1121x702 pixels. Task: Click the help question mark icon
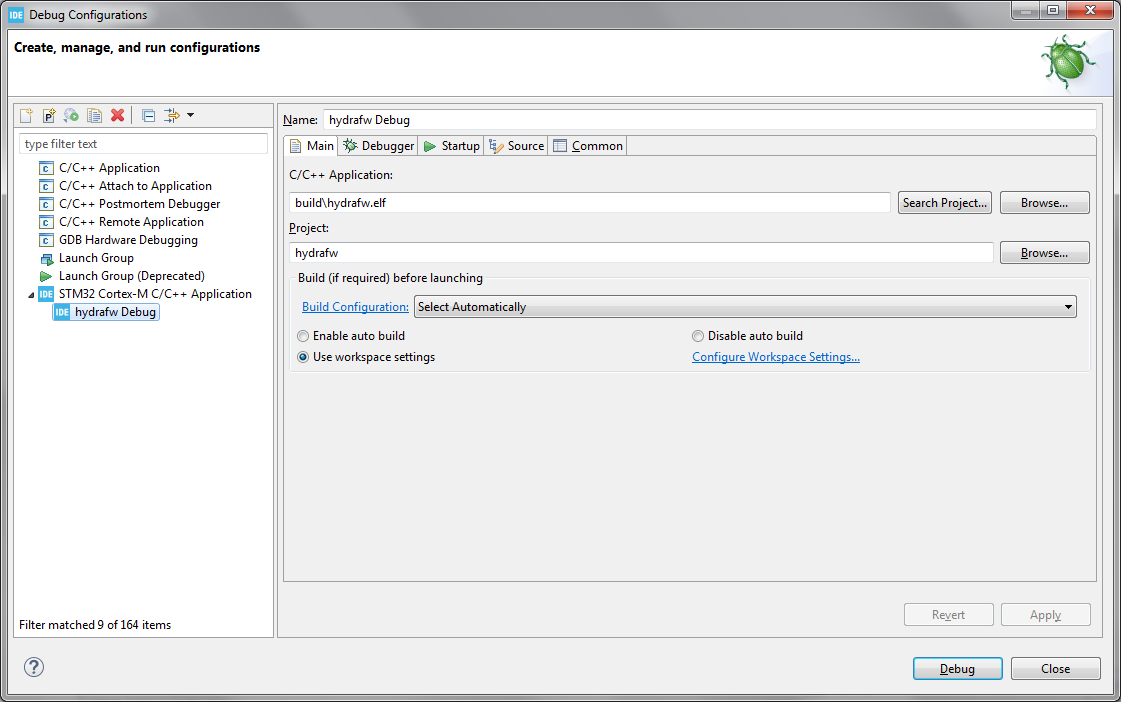tap(33, 667)
